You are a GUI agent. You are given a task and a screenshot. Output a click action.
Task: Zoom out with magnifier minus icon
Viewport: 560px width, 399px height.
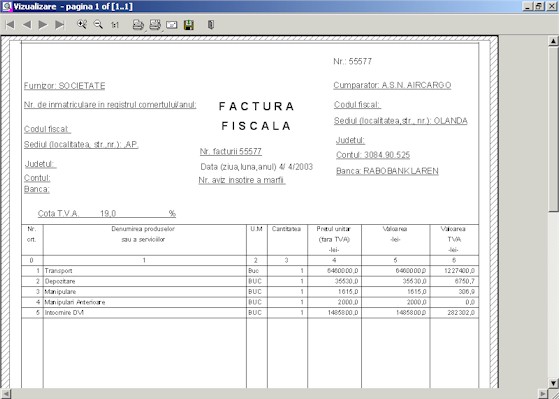point(98,24)
